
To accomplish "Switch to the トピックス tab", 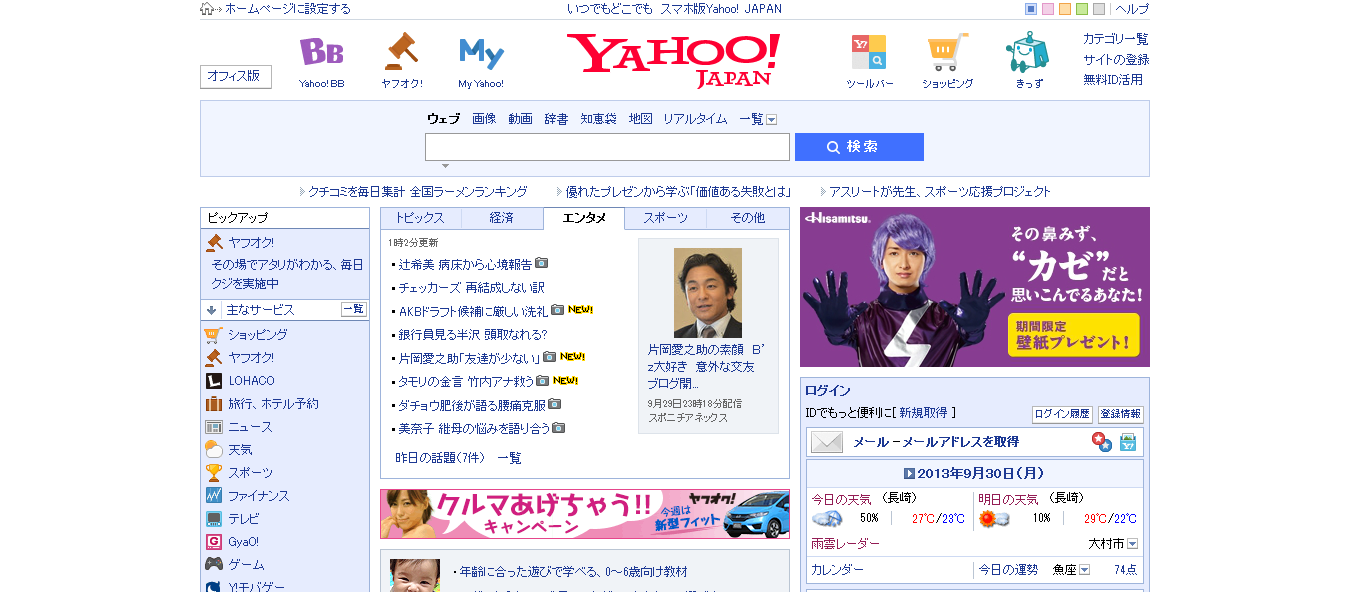I will coord(421,218).
